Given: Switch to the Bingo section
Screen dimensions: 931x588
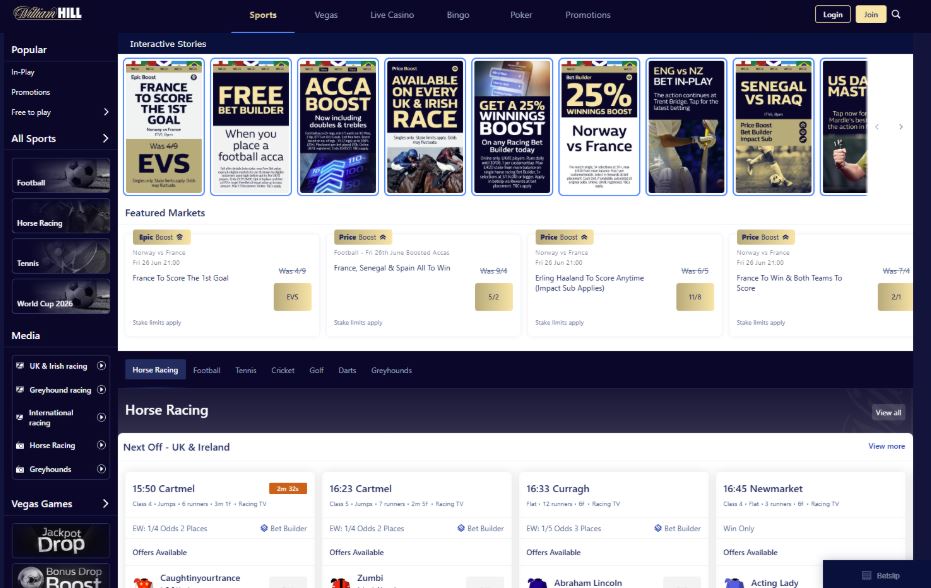Looking at the screenshot, I should point(458,15).
